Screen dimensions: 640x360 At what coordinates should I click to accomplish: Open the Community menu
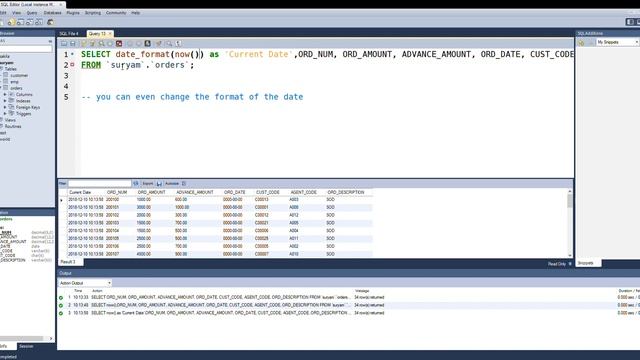pyautogui.click(x=116, y=13)
